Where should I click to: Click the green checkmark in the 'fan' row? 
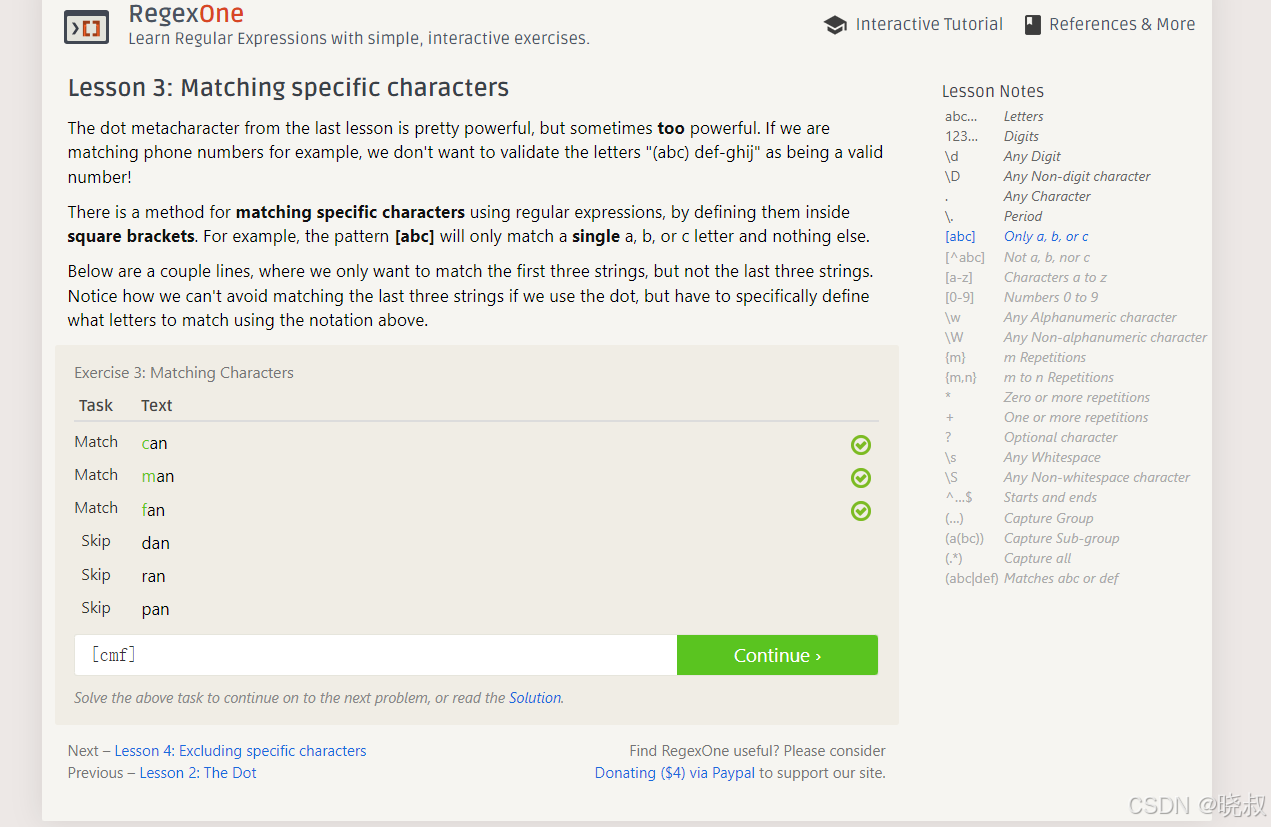[x=860, y=511]
